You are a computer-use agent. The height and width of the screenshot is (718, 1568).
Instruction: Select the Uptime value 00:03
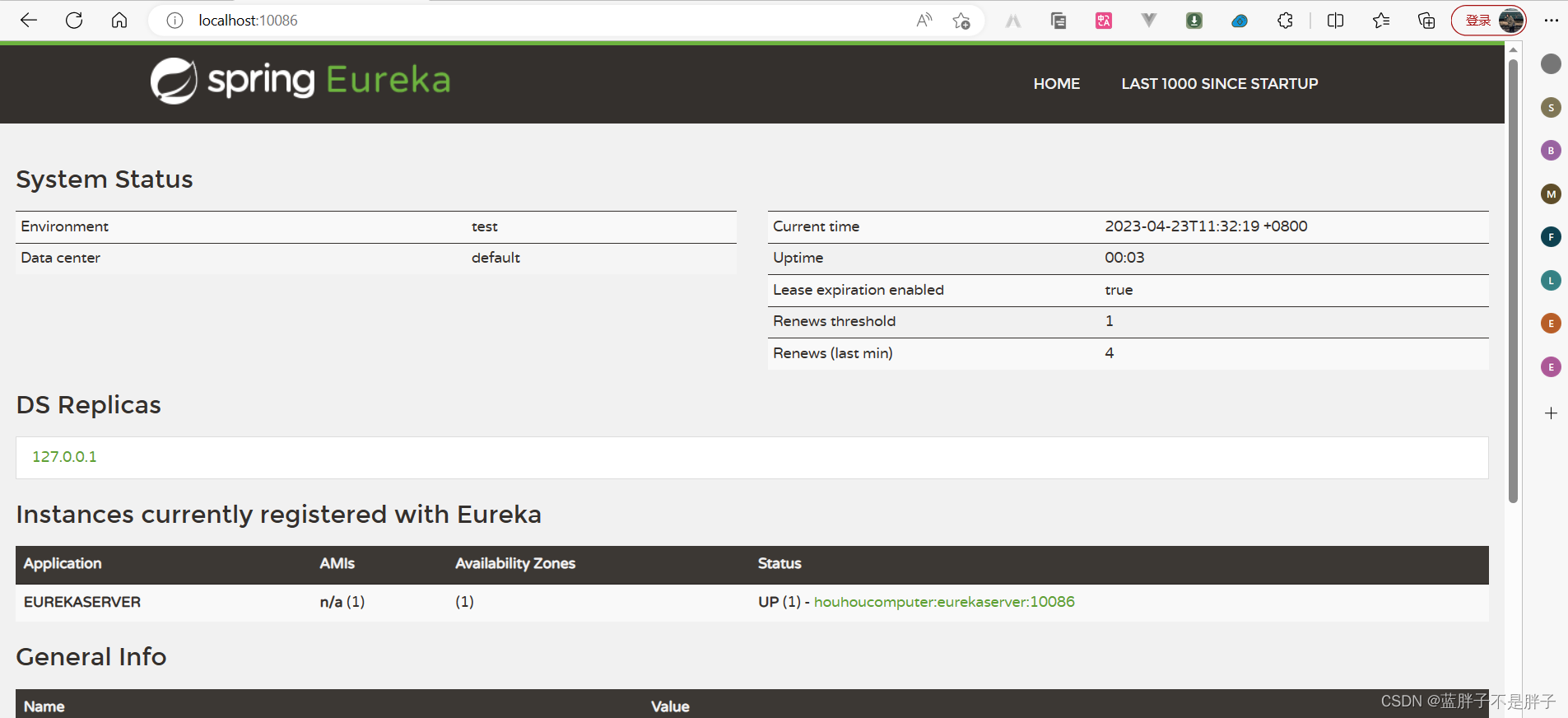[x=1124, y=258]
